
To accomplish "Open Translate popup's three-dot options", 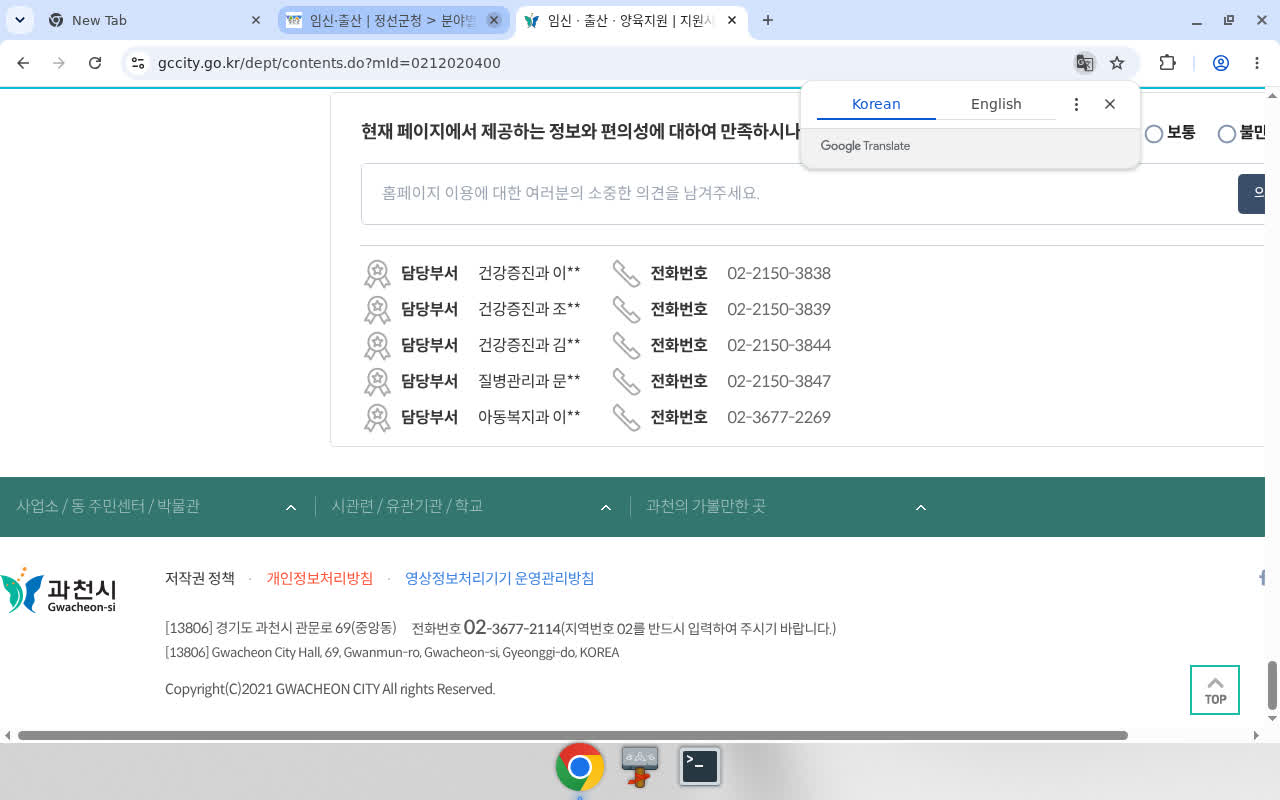I will (1076, 104).
